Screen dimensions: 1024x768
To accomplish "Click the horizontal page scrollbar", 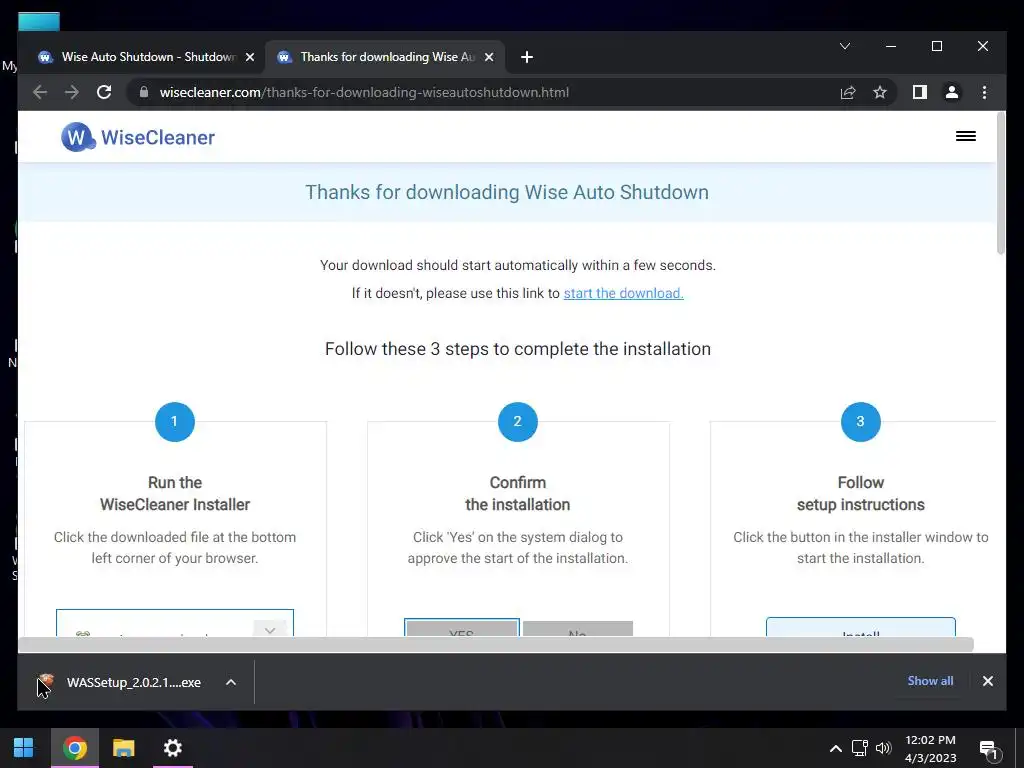I will point(496,645).
